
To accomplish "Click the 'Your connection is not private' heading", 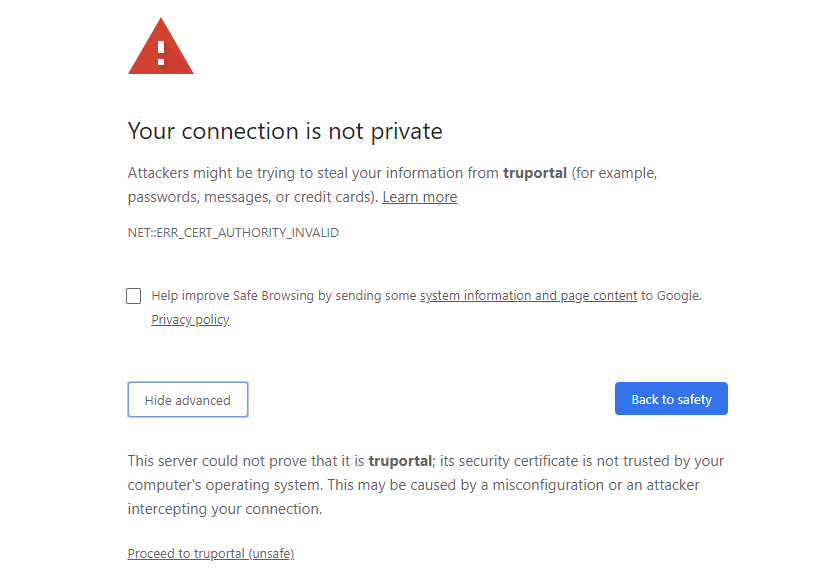I will click(x=285, y=131).
